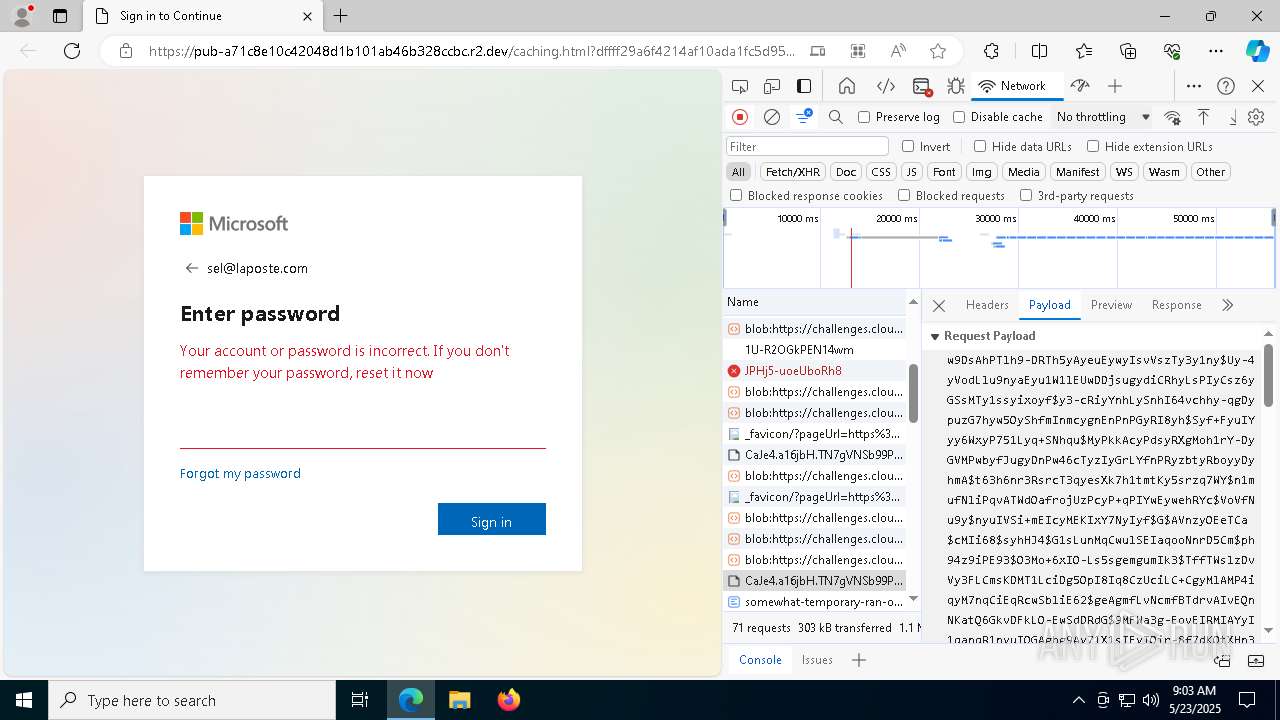Import a HAR file with upload arrow

pos(1204,117)
